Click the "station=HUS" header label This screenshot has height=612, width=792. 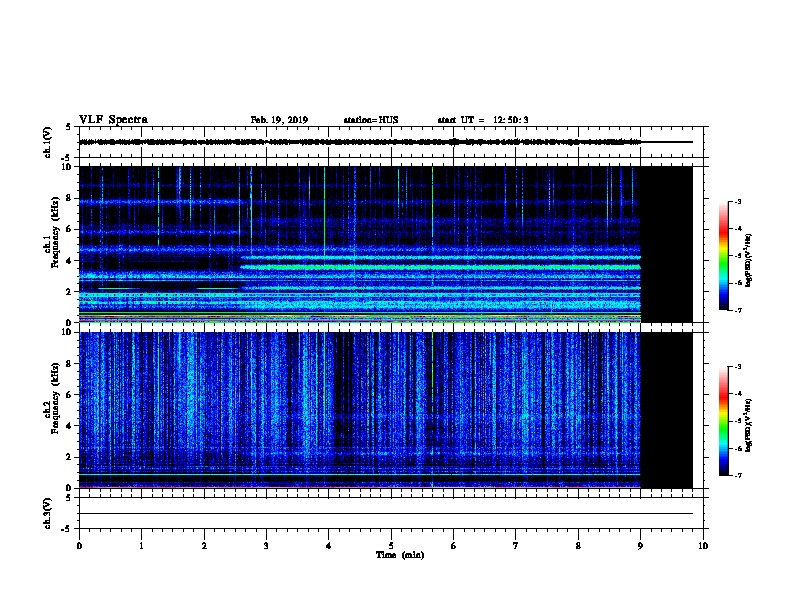371,120
